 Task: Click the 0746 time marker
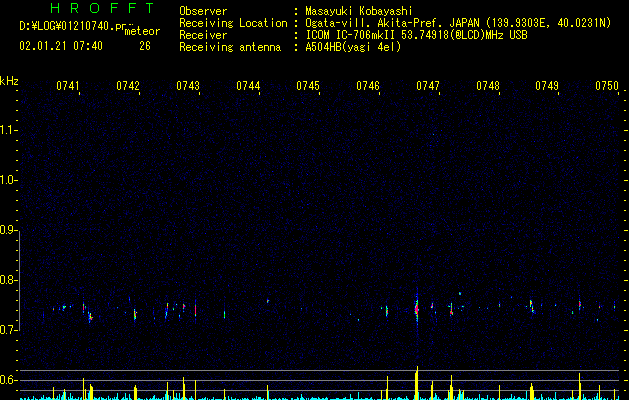point(368,86)
